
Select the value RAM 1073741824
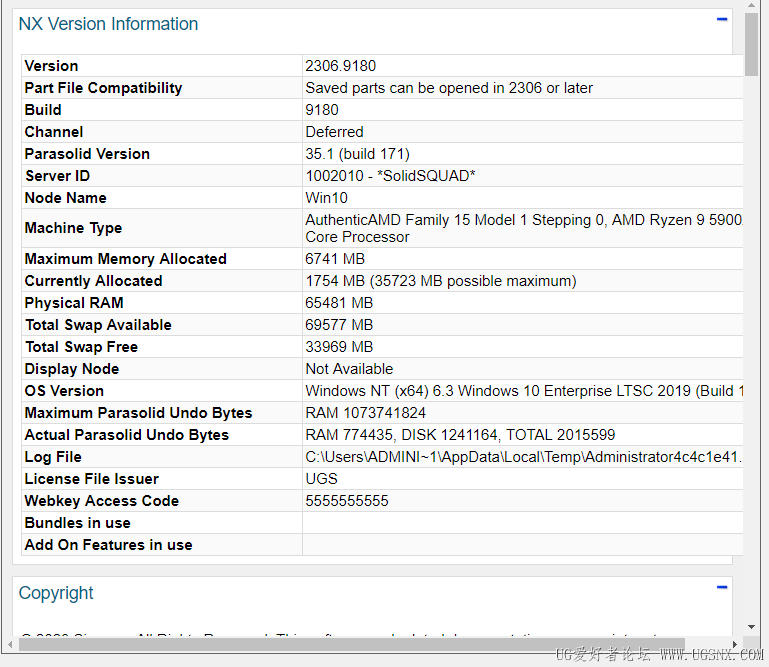(365, 413)
